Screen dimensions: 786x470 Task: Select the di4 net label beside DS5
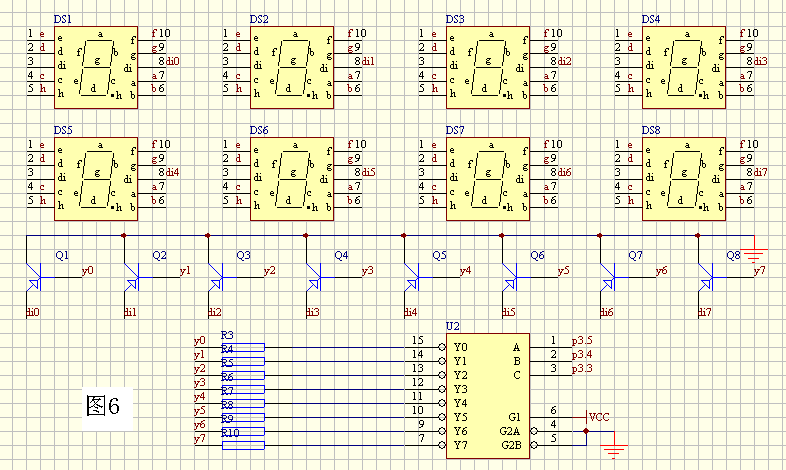click(x=172, y=172)
